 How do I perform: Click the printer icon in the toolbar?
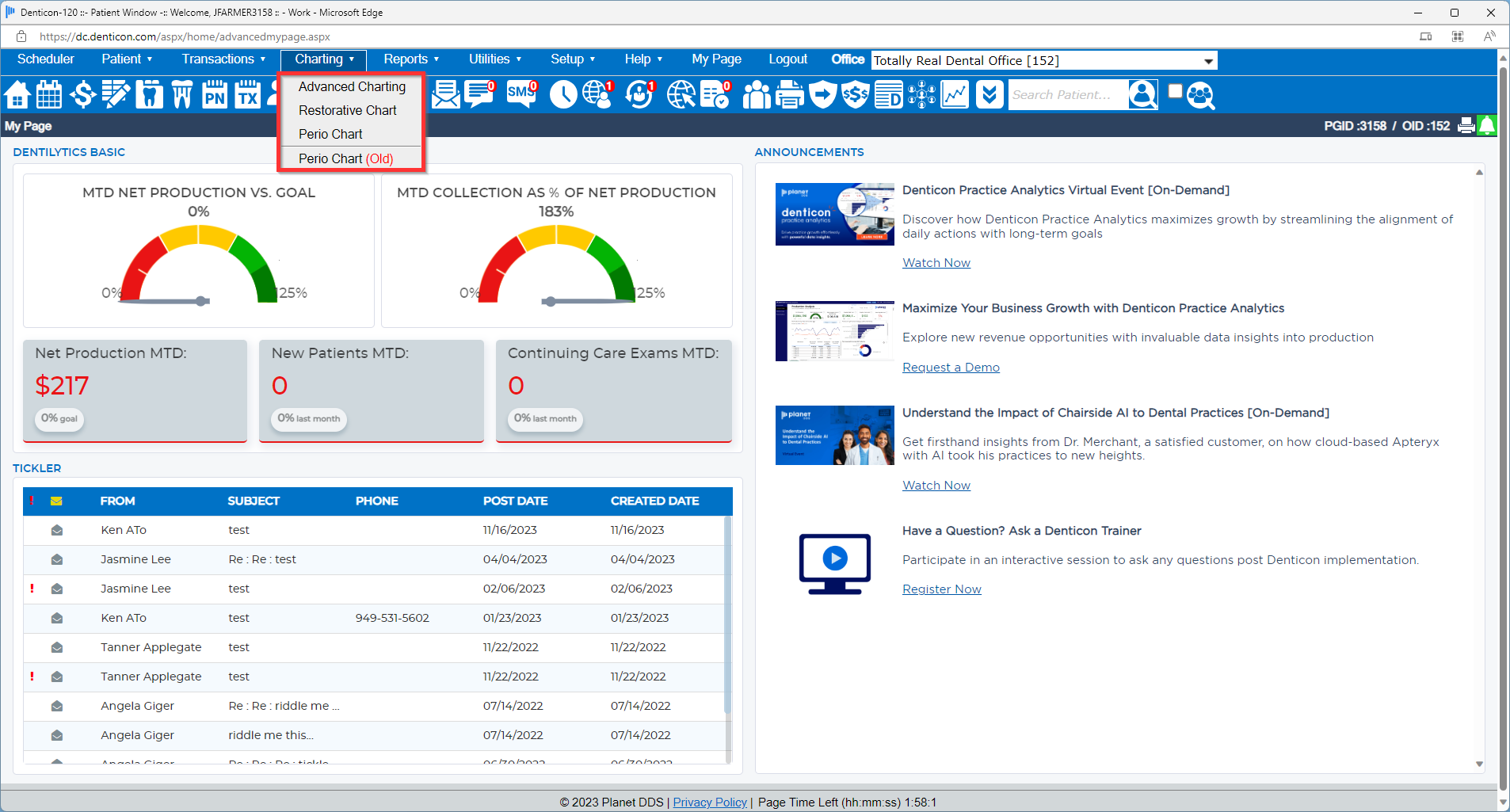coord(790,94)
